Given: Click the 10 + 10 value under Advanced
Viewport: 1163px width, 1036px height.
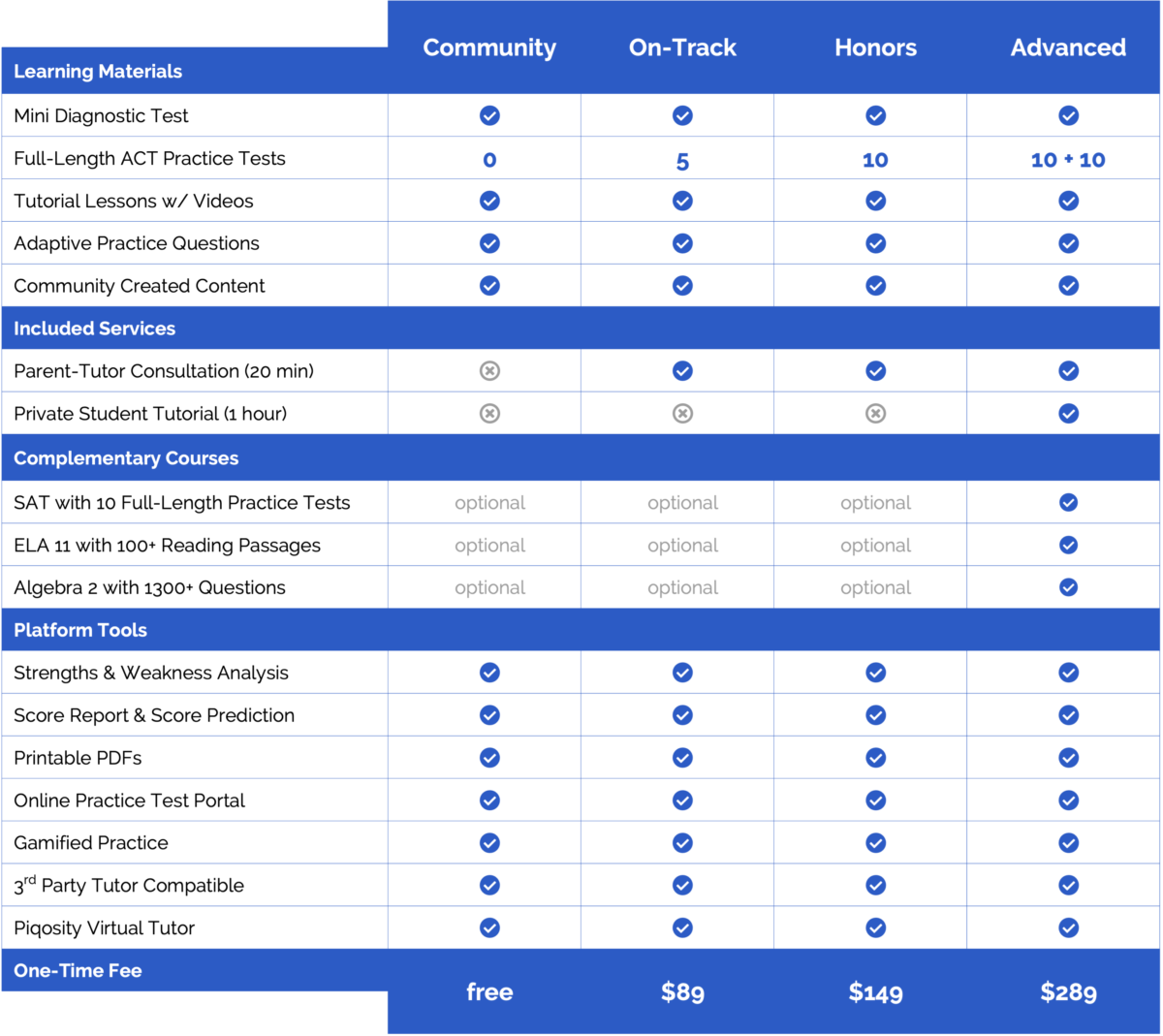Looking at the screenshot, I should click(x=1068, y=160).
